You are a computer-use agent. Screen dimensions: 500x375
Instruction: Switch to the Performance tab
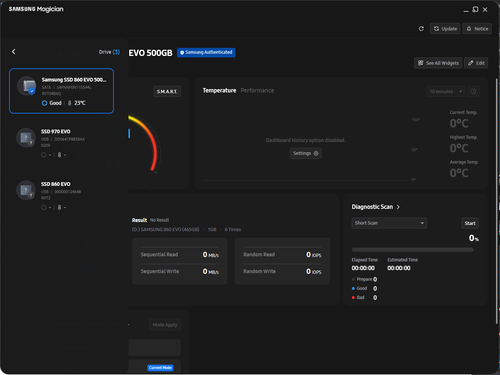click(x=257, y=90)
